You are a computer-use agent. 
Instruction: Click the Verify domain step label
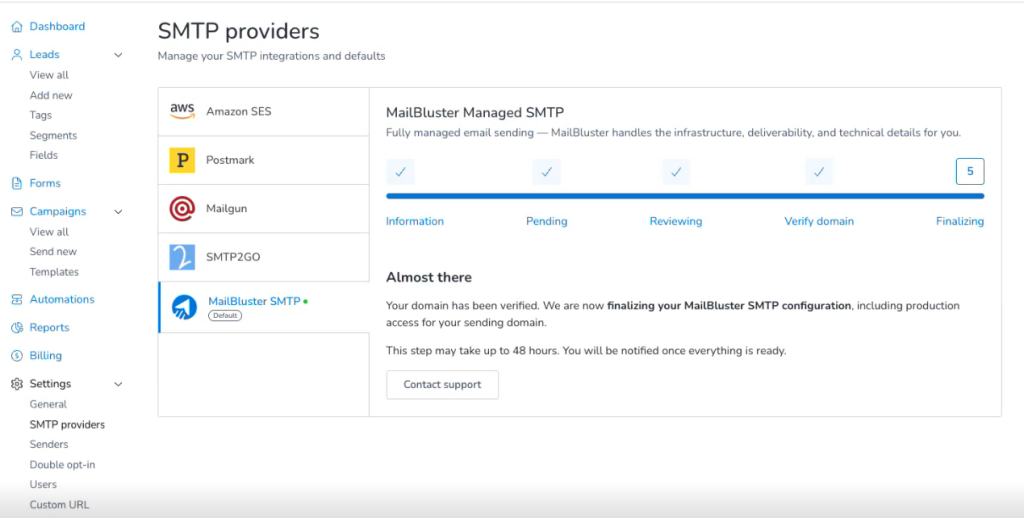[x=819, y=221]
